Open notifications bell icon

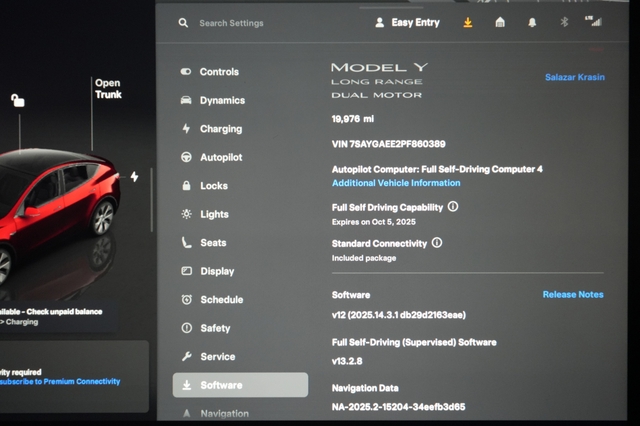[x=532, y=22]
